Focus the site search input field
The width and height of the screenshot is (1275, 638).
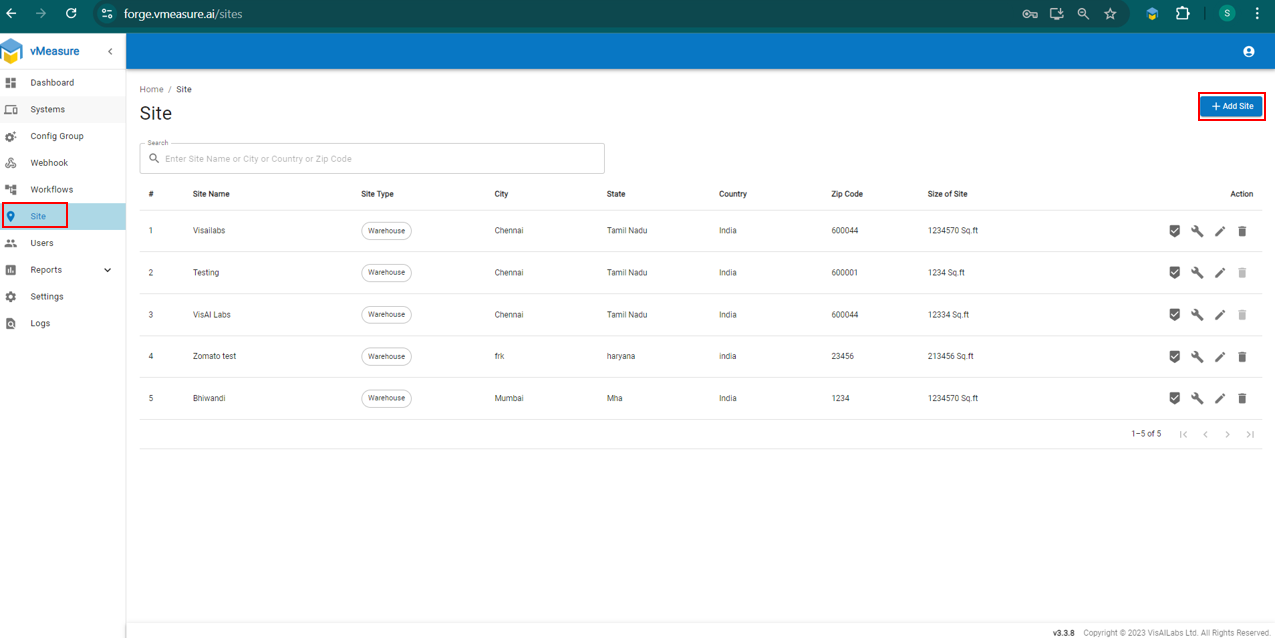click(x=372, y=158)
